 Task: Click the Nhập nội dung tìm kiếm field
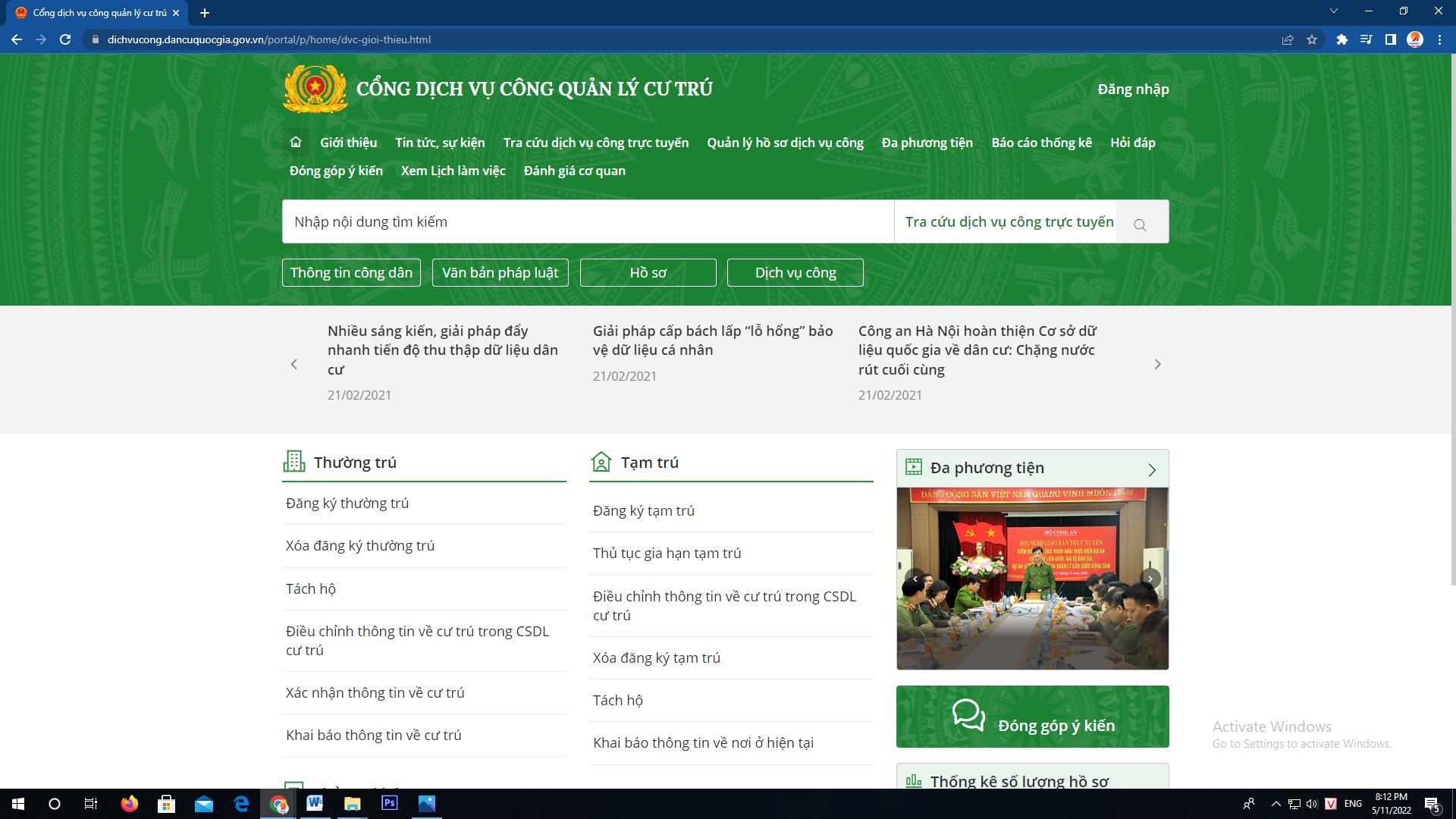(588, 221)
